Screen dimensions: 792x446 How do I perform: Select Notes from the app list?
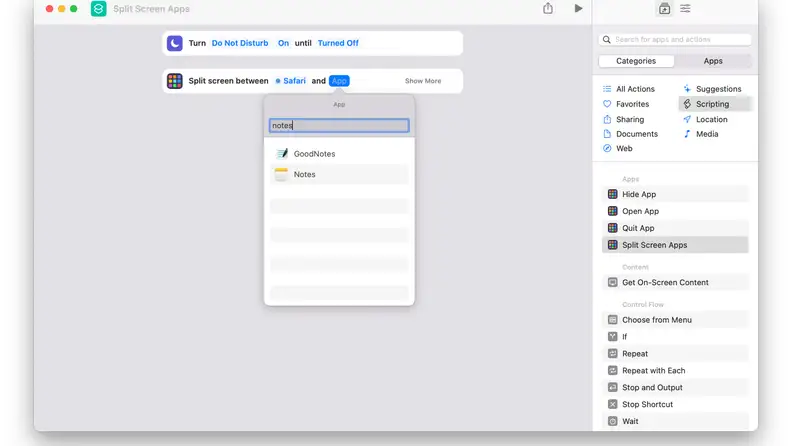[339, 174]
